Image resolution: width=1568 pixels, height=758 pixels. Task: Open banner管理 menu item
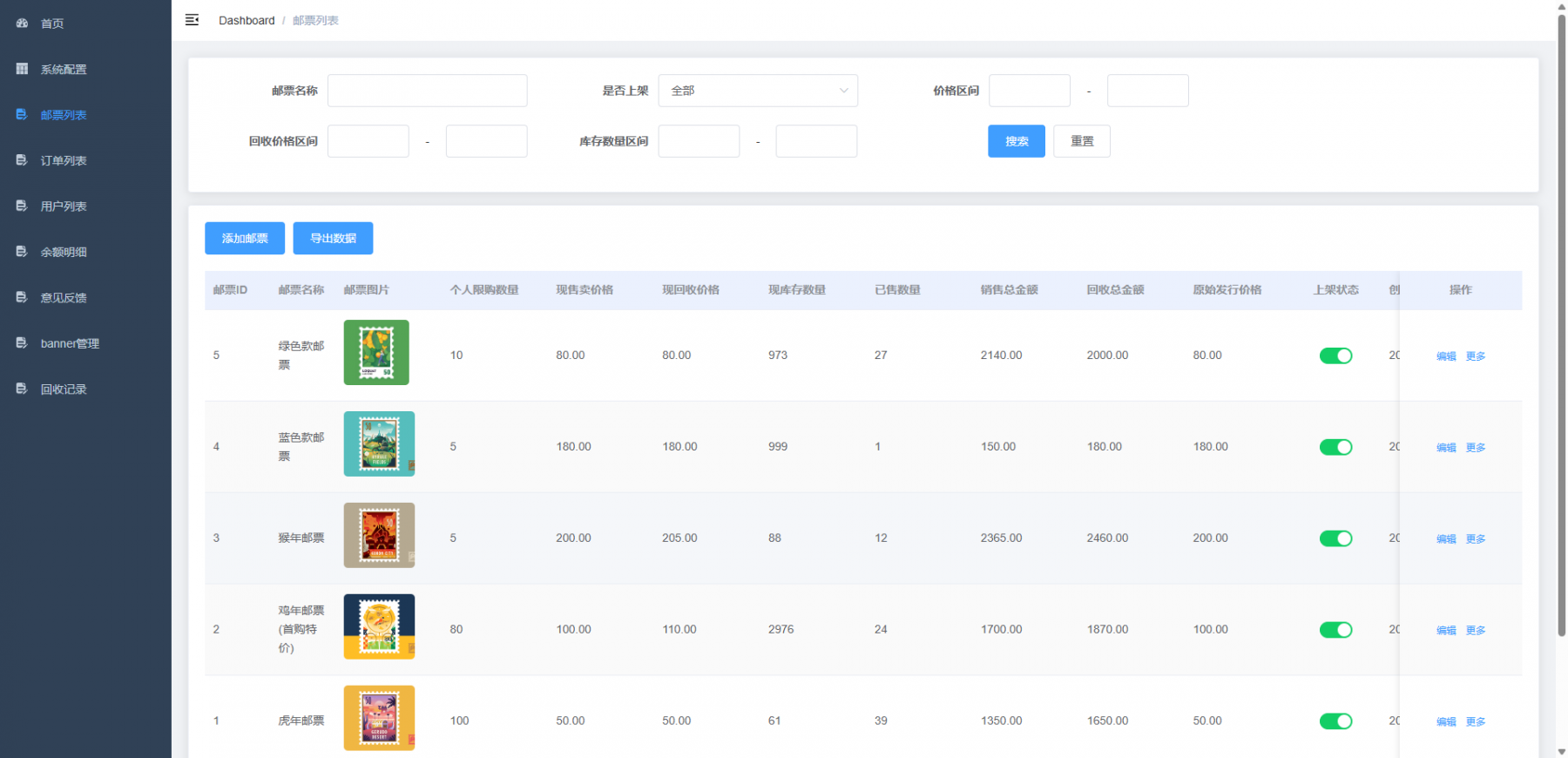click(x=85, y=343)
